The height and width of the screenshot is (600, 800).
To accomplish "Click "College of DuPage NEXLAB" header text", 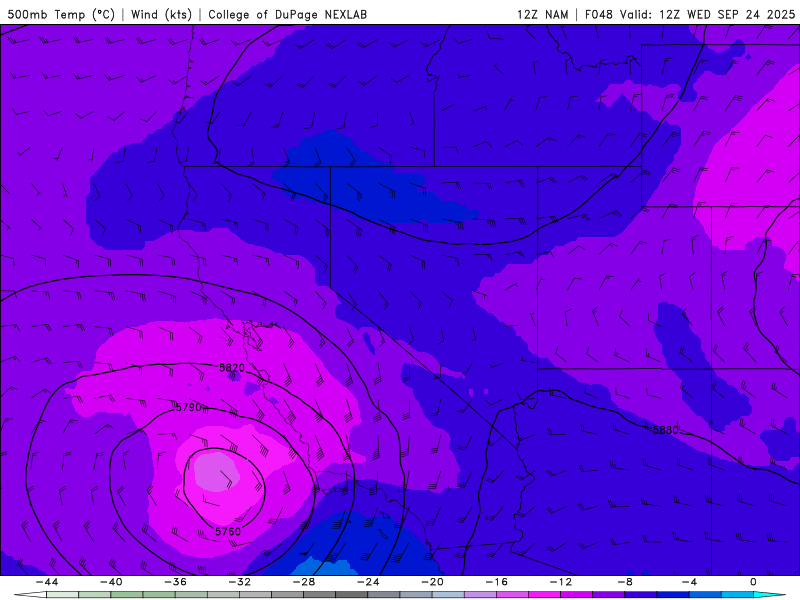I will coord(287,14).
